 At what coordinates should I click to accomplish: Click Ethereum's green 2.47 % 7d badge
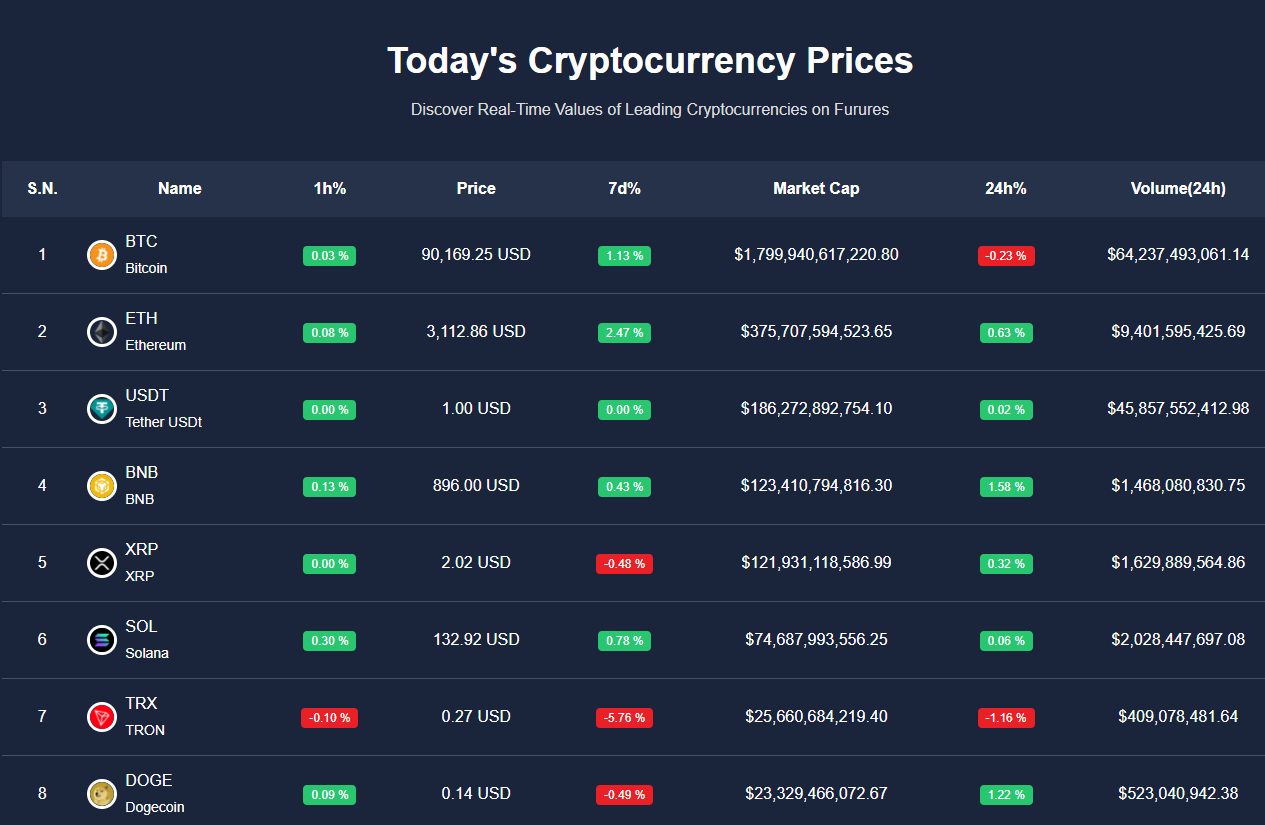click(625, 333)
